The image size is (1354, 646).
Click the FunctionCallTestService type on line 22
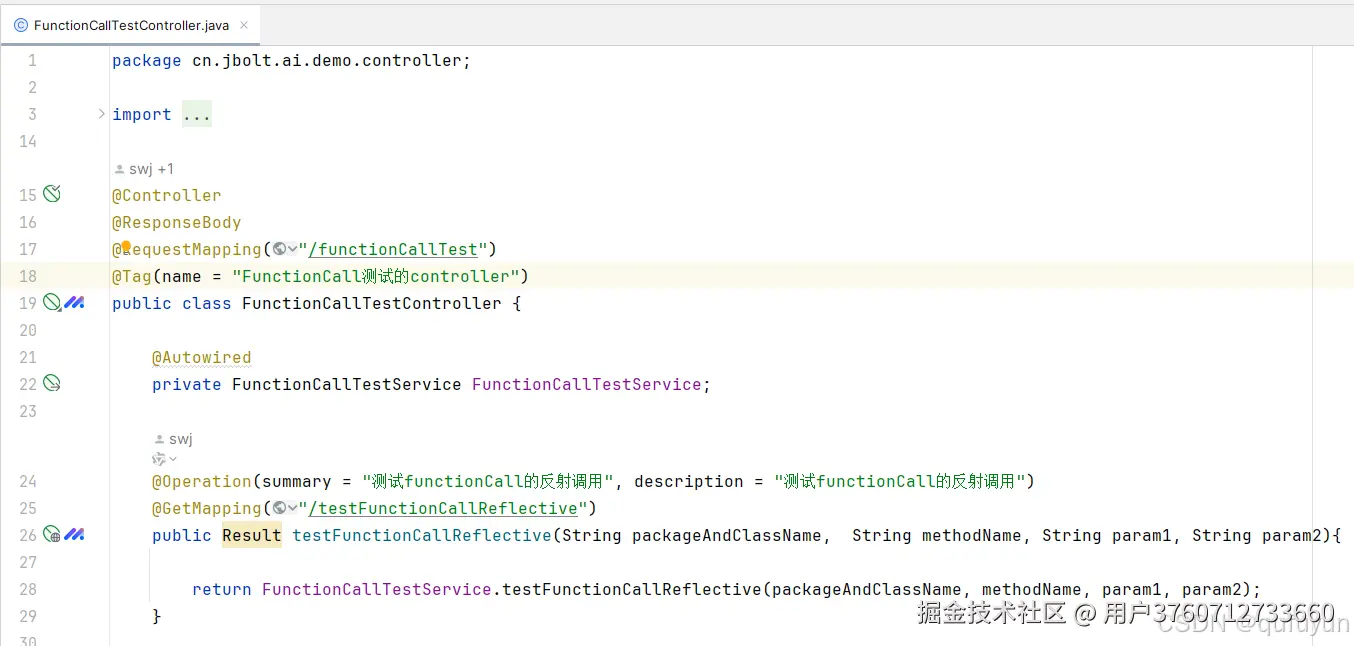[347, 384]
